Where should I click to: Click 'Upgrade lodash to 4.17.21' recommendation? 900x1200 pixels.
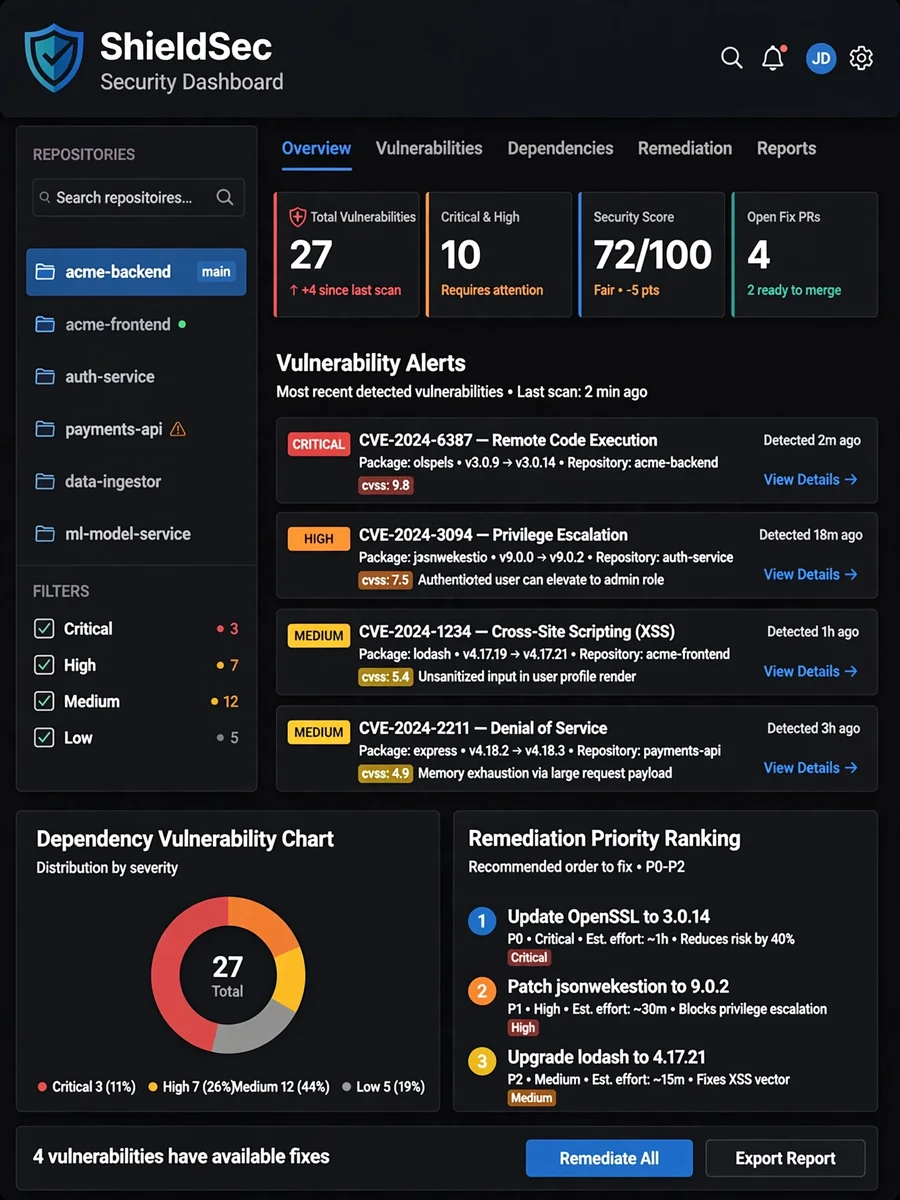tap(609, 1056)
